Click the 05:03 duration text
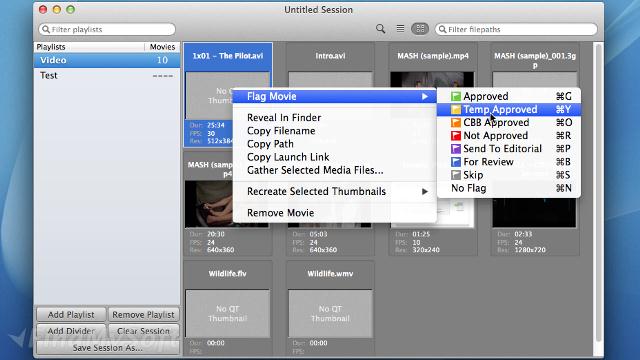The width and height of the screenshot is (640, 360). pyautogui.click(x=318, y=234)
